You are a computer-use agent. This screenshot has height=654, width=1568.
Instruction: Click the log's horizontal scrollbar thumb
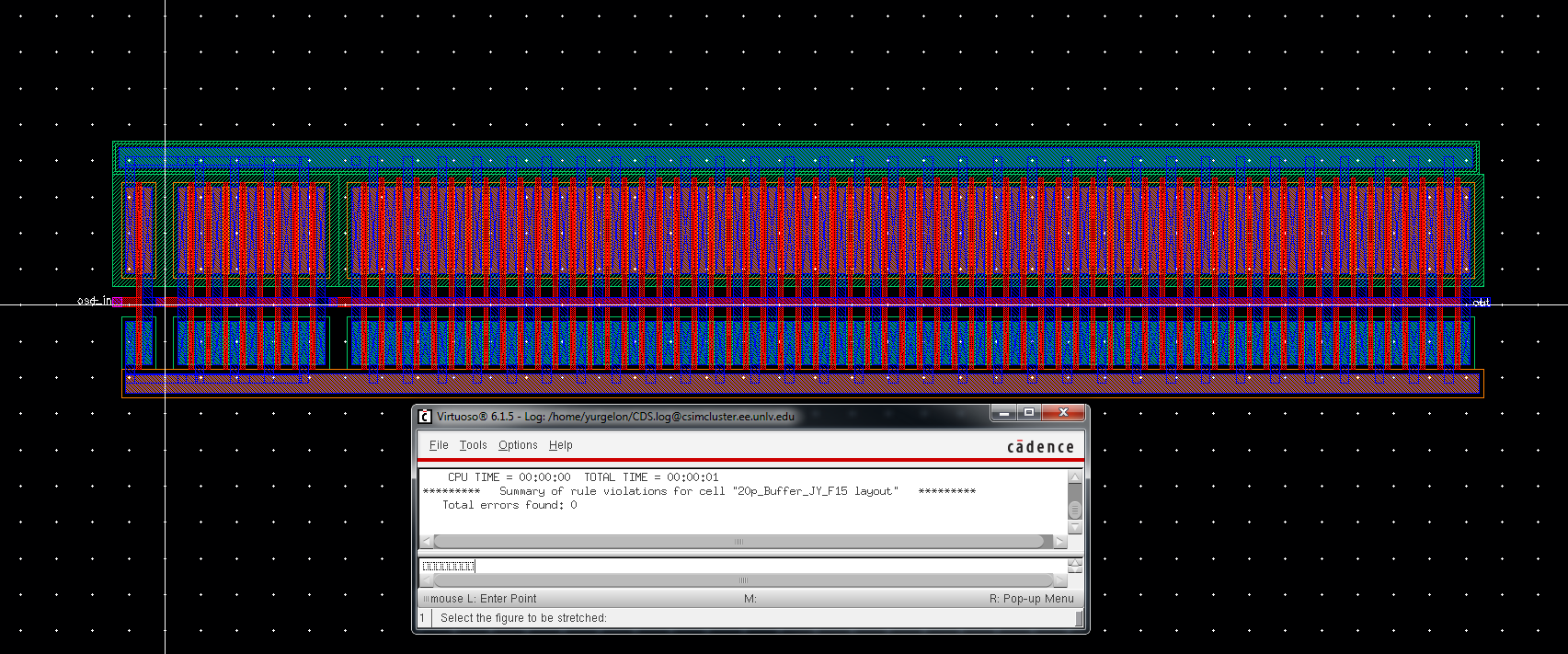pos(738,542)
